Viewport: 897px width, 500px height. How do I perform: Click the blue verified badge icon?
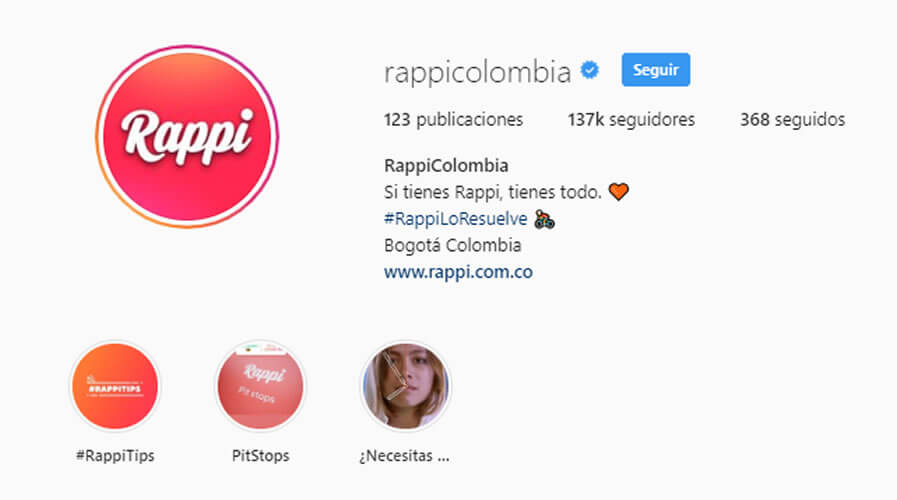point(590,70)
